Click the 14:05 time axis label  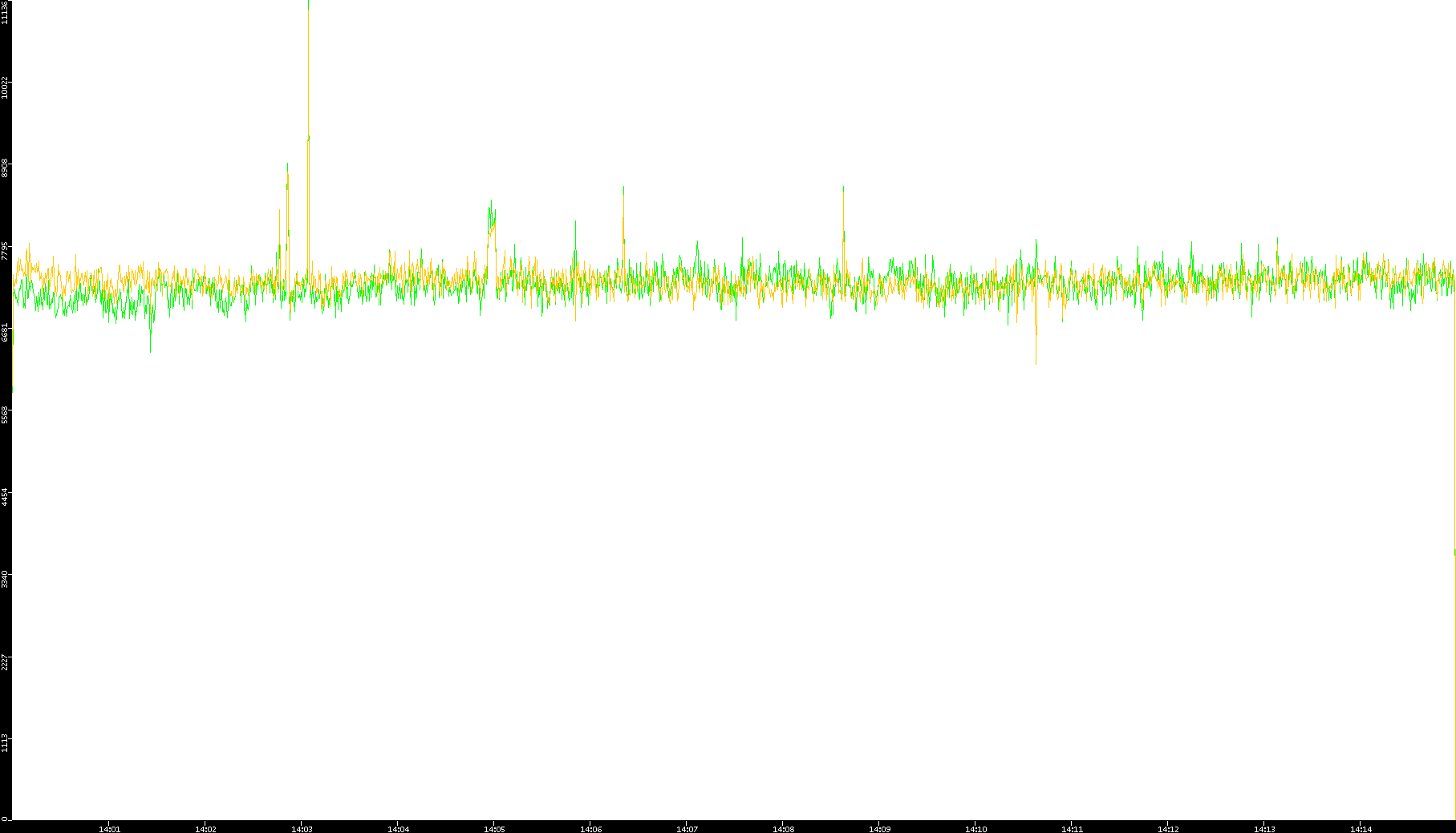pos(494,828)
